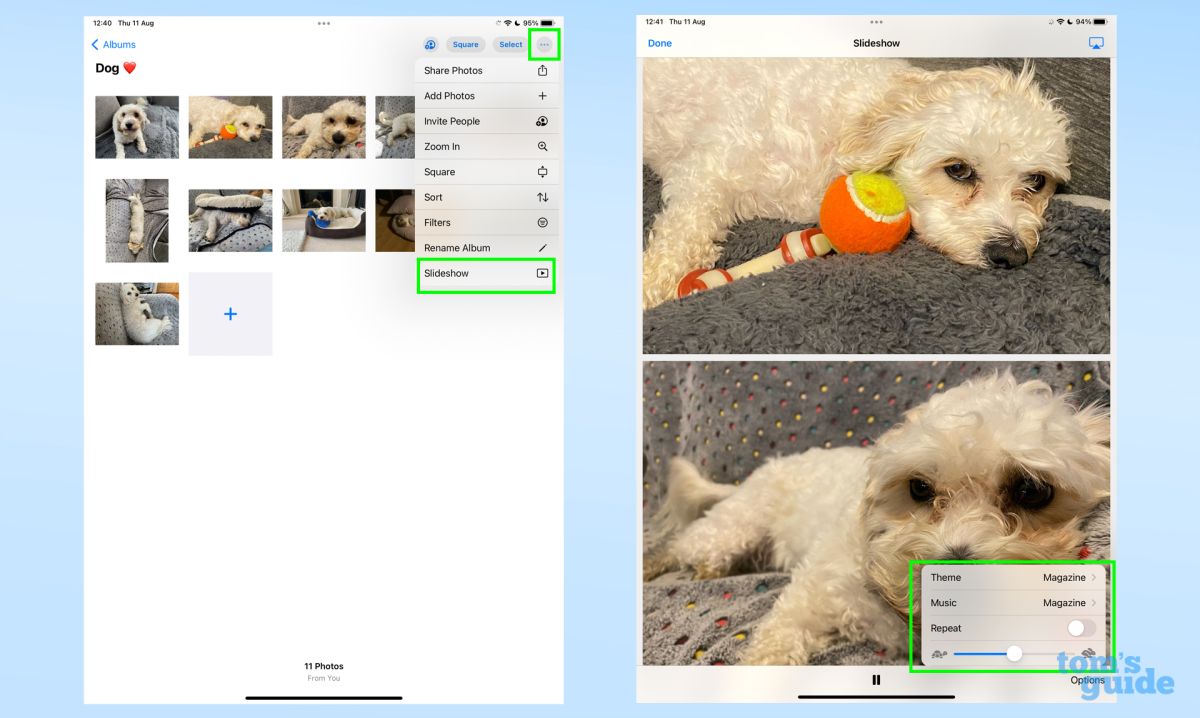Screen dimensions: 1200x718
Task: Click the share icon beside Share Photos
Action: pos(543,70)
